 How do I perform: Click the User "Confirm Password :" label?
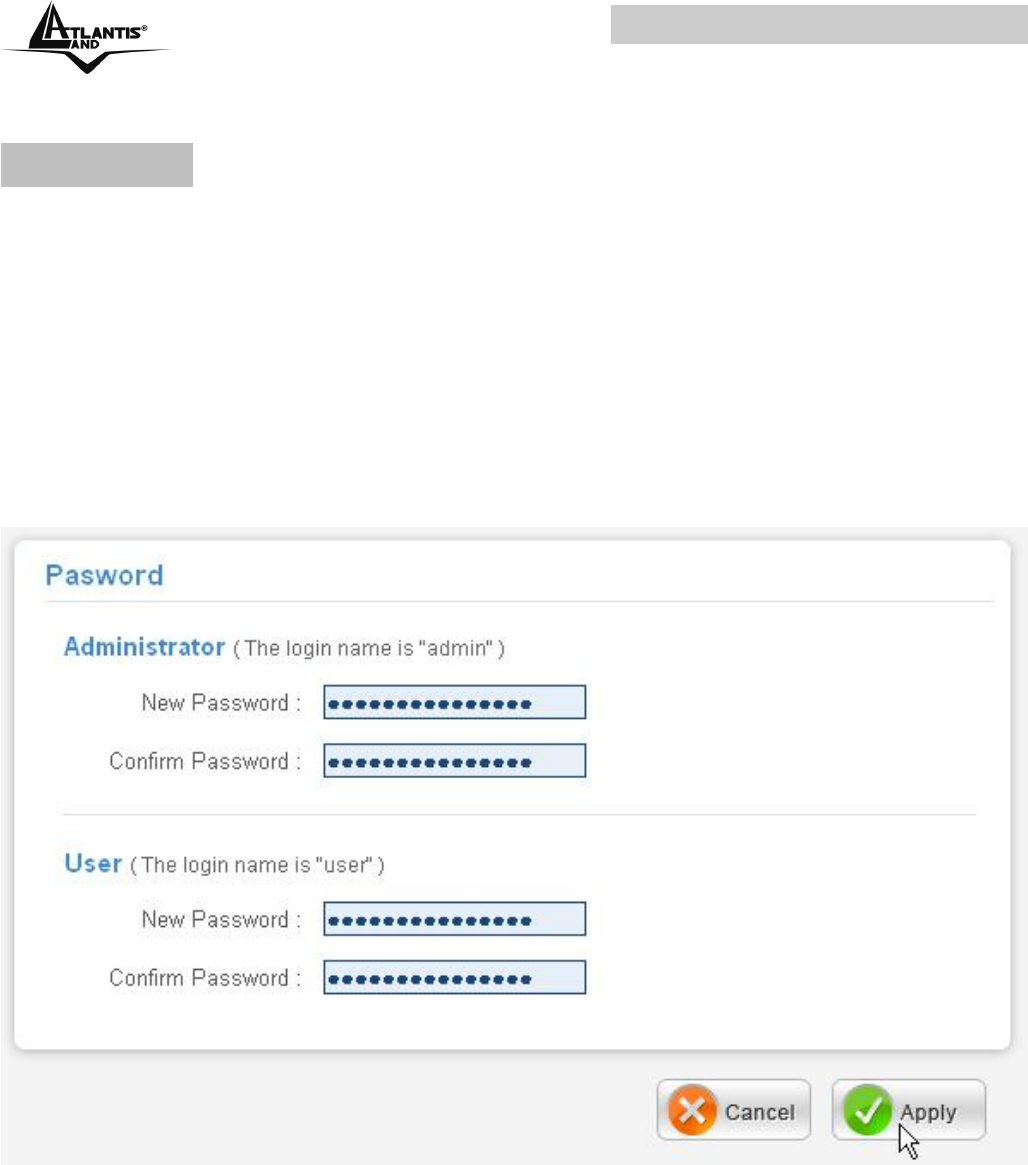[x=205, y=977]
